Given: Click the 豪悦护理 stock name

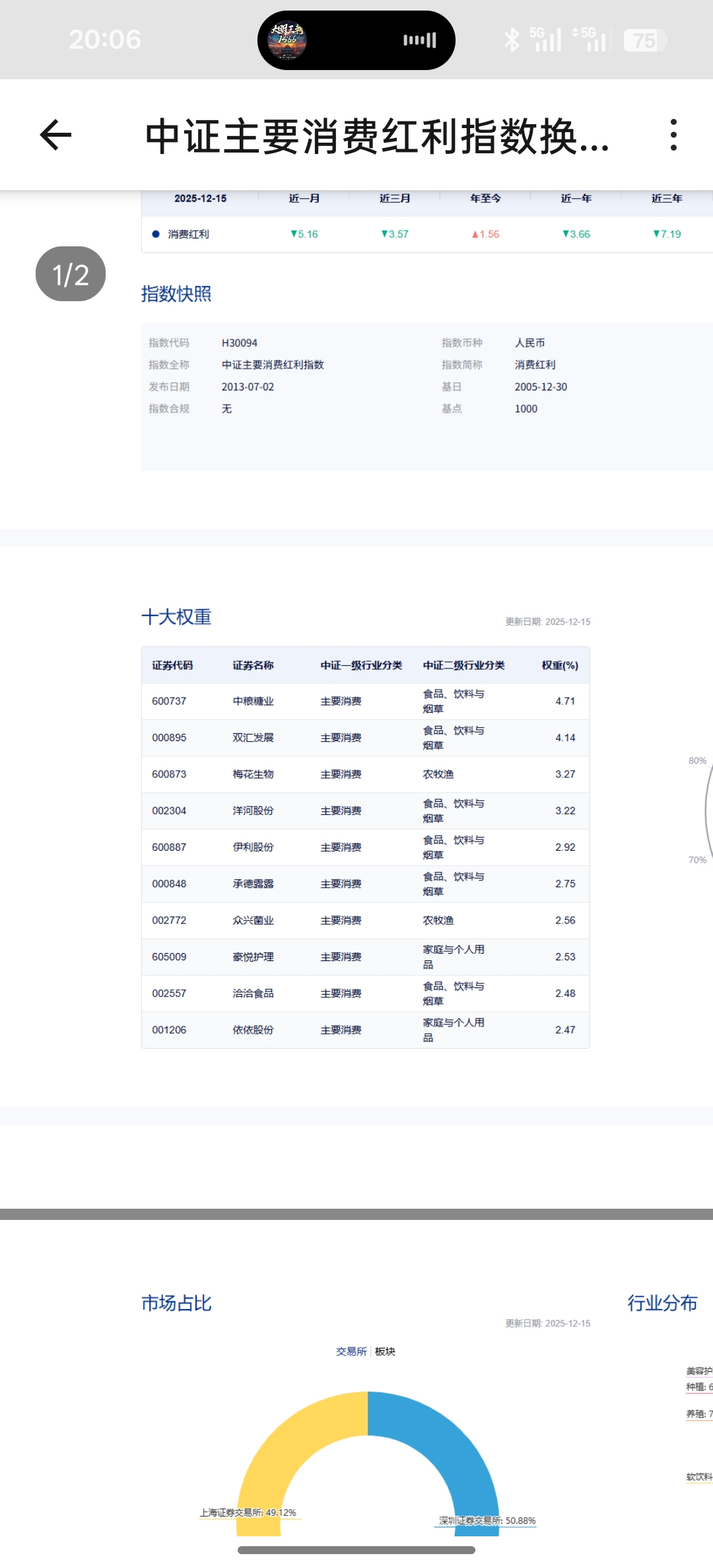Looking at the screenshot, I should (x=253, y=956).
